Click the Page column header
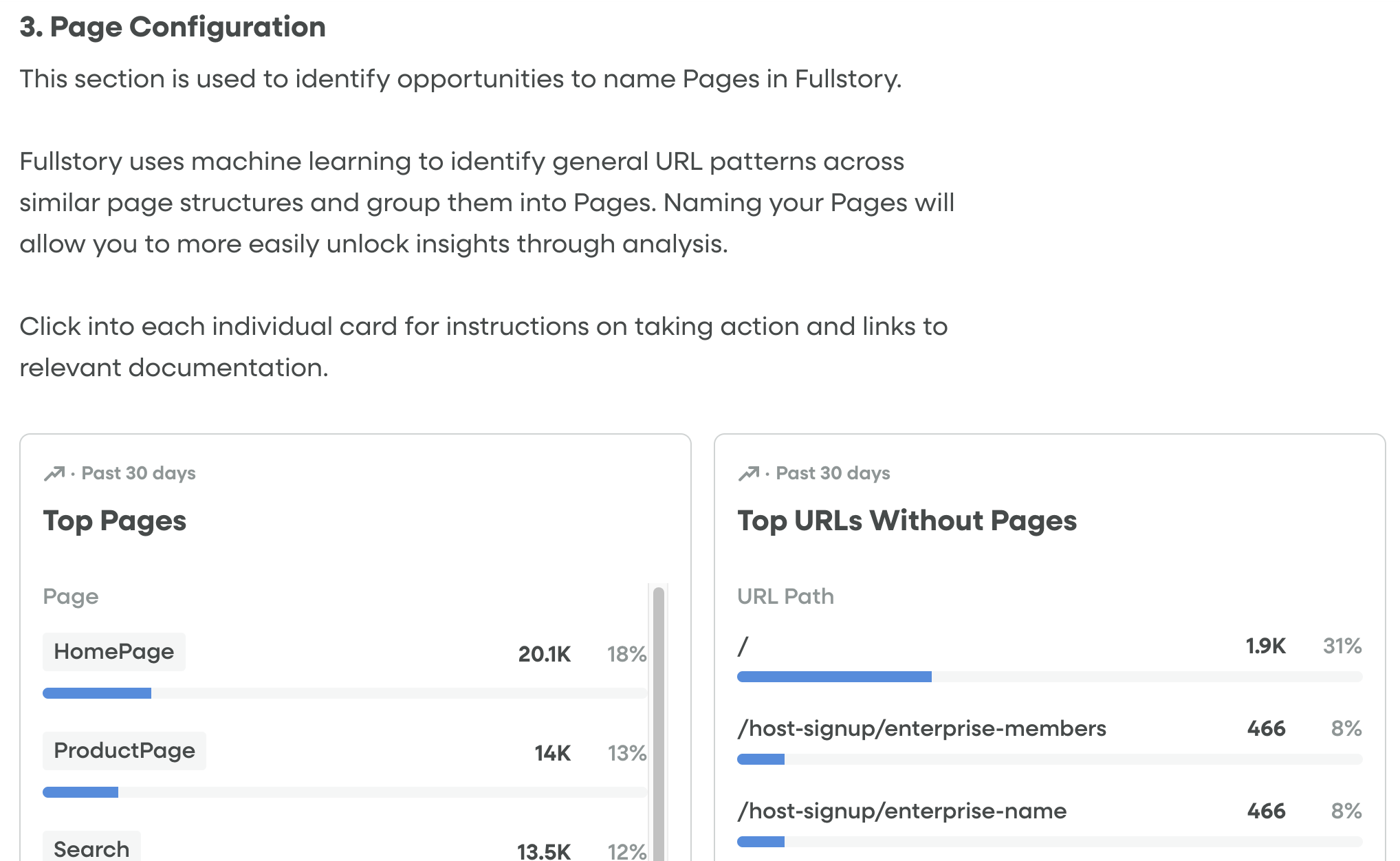The width and height of the screenshot is (1400, 861). point(71,596)
